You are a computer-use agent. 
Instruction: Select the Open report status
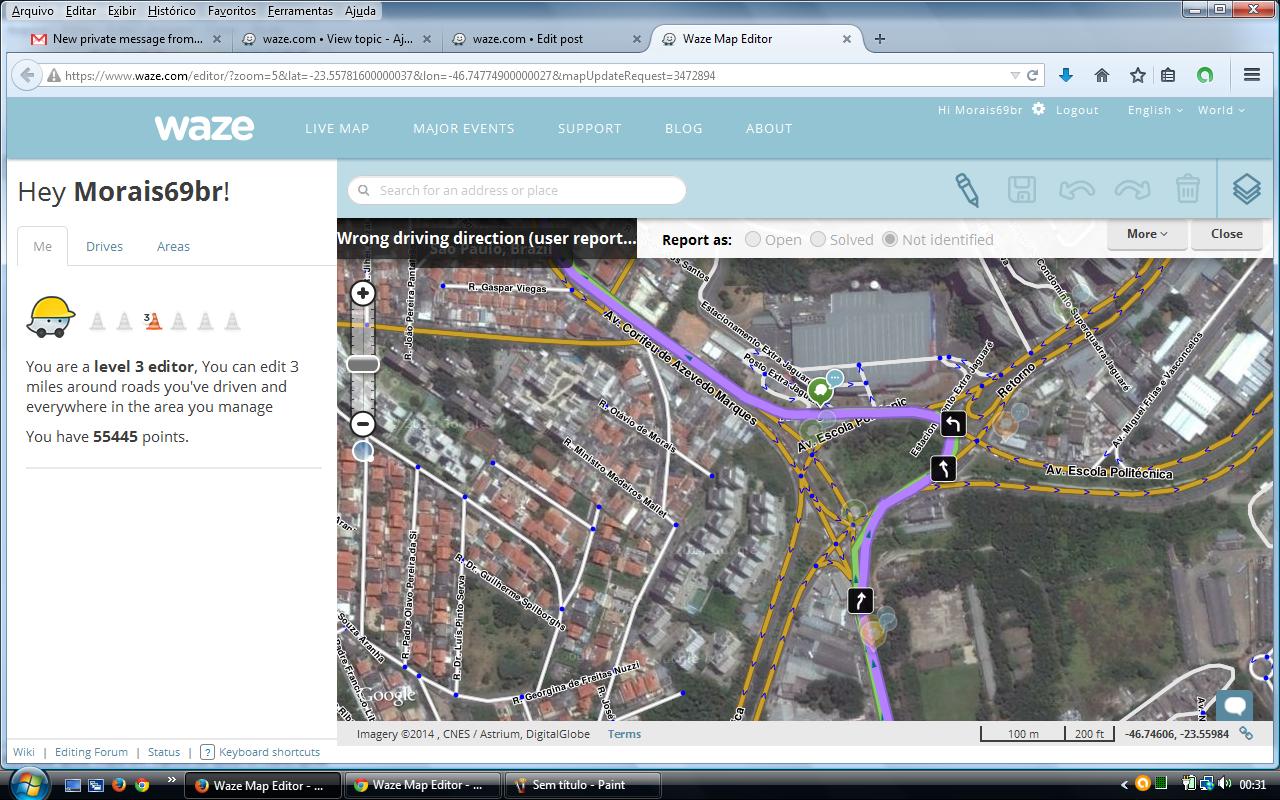point(753,240)
